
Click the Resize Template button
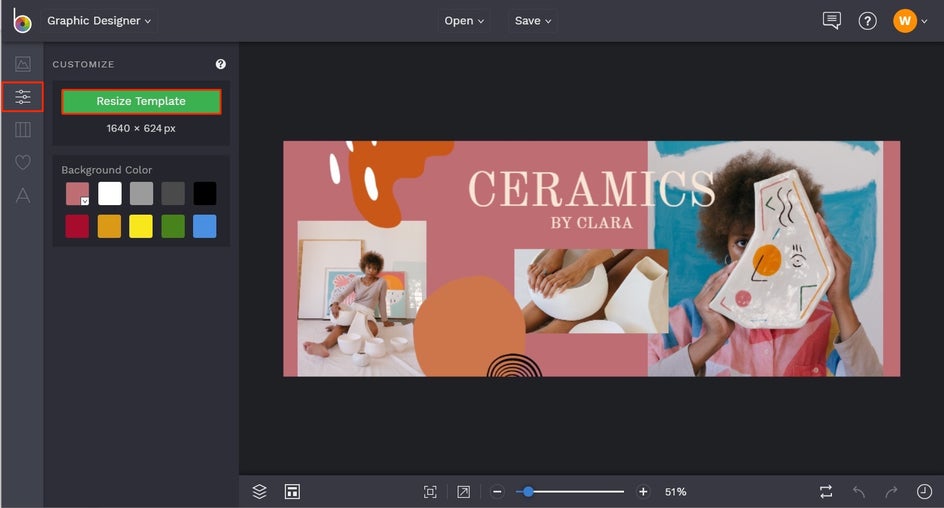click(141, 101)
